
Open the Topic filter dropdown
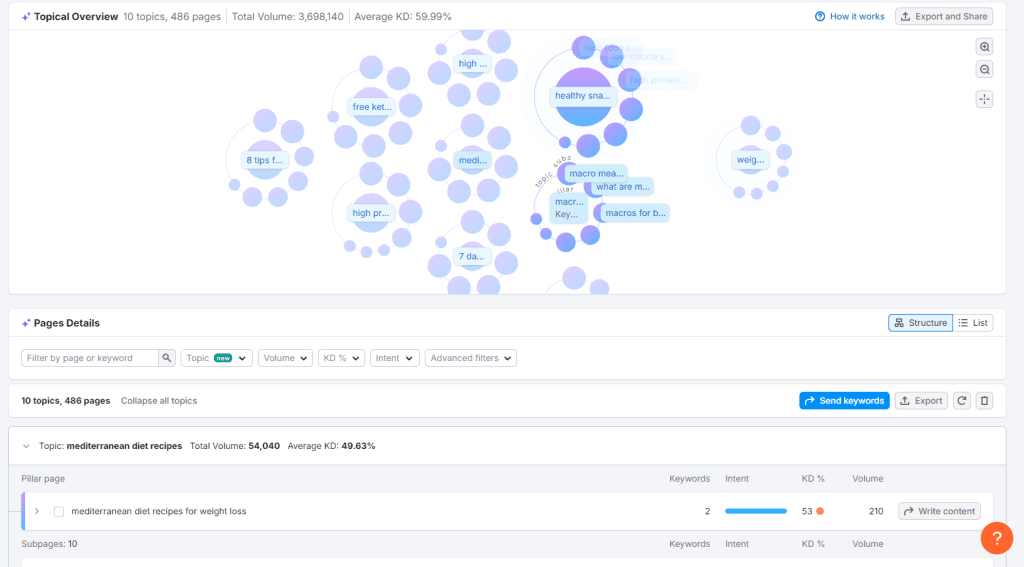[x=216, y=358]
